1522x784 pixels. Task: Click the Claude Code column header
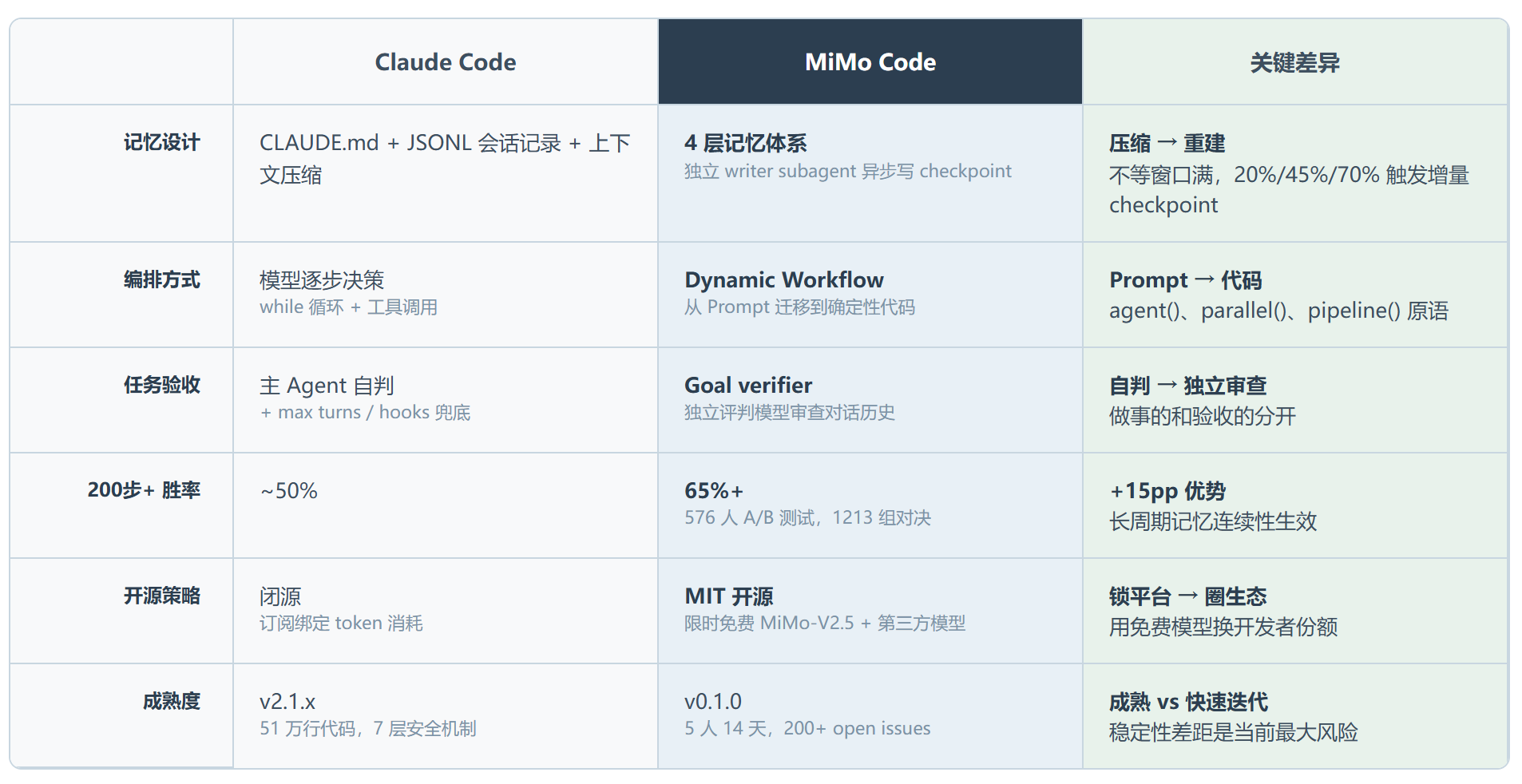(x=446, y=62)
